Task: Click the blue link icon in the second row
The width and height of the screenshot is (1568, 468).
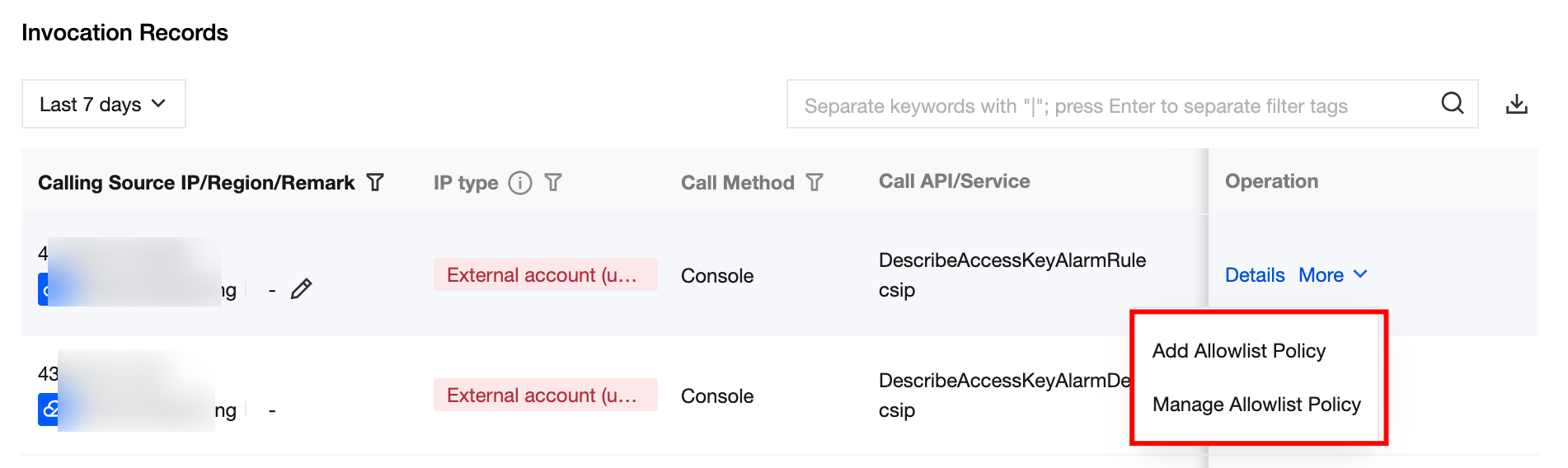Action: click(49, 409)
